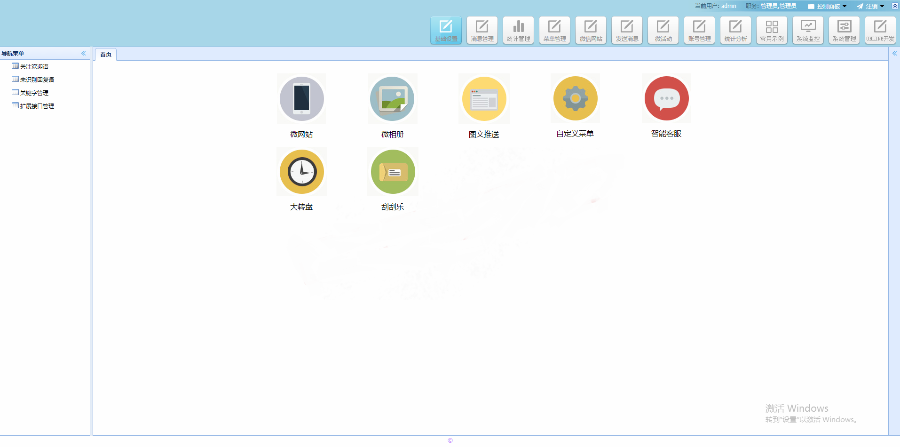Screen dimensions: 900x447
Task: Open the 微信网站 toolbar module
Action: pos(591,30)
